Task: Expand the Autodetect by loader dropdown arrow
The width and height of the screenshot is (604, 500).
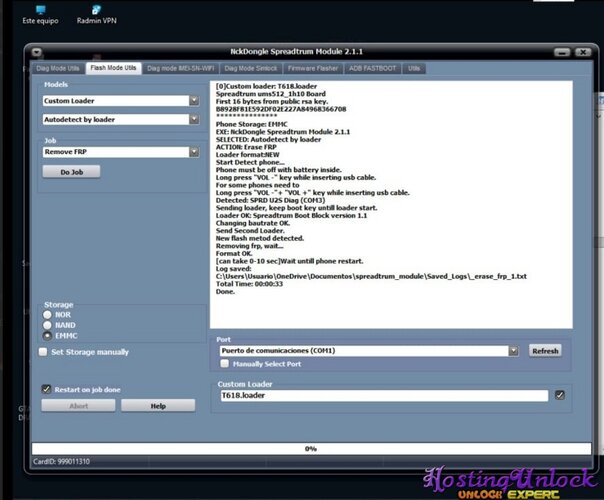Action: pyautogui.click(x=194, y=119)
